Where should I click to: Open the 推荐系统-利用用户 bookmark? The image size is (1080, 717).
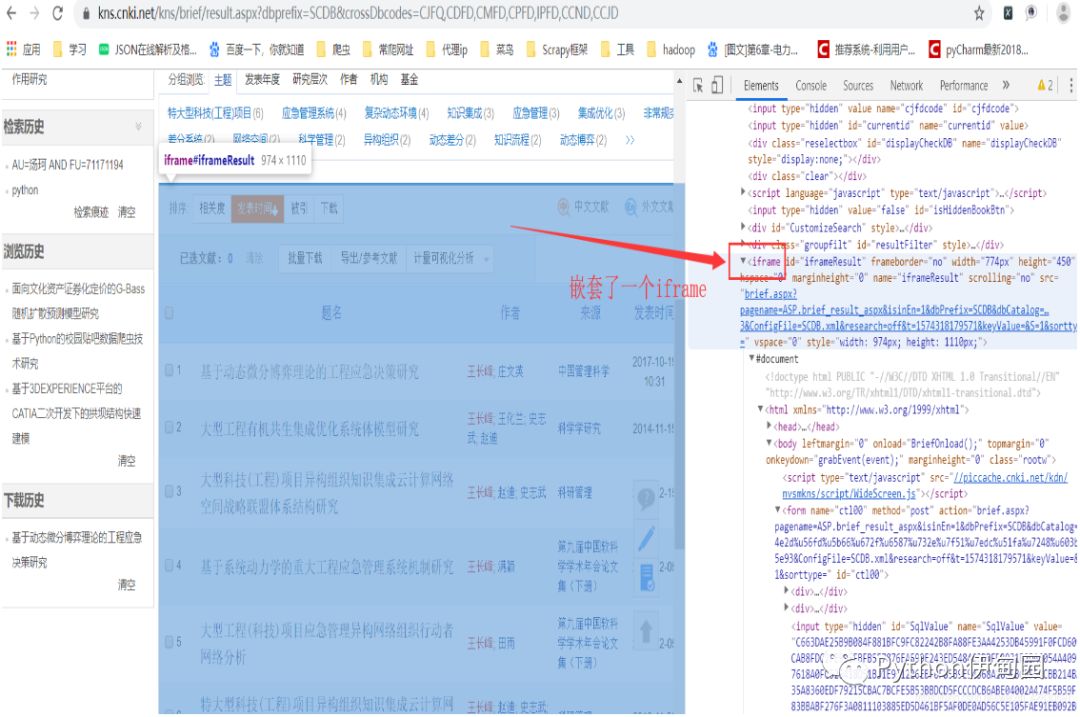pos(866,49)
